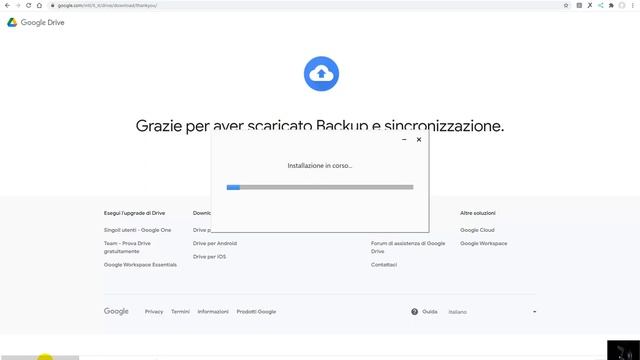Click the profile avatar icon in toolbar
This screenshot has height=360, width=640.
click(622, 5)
